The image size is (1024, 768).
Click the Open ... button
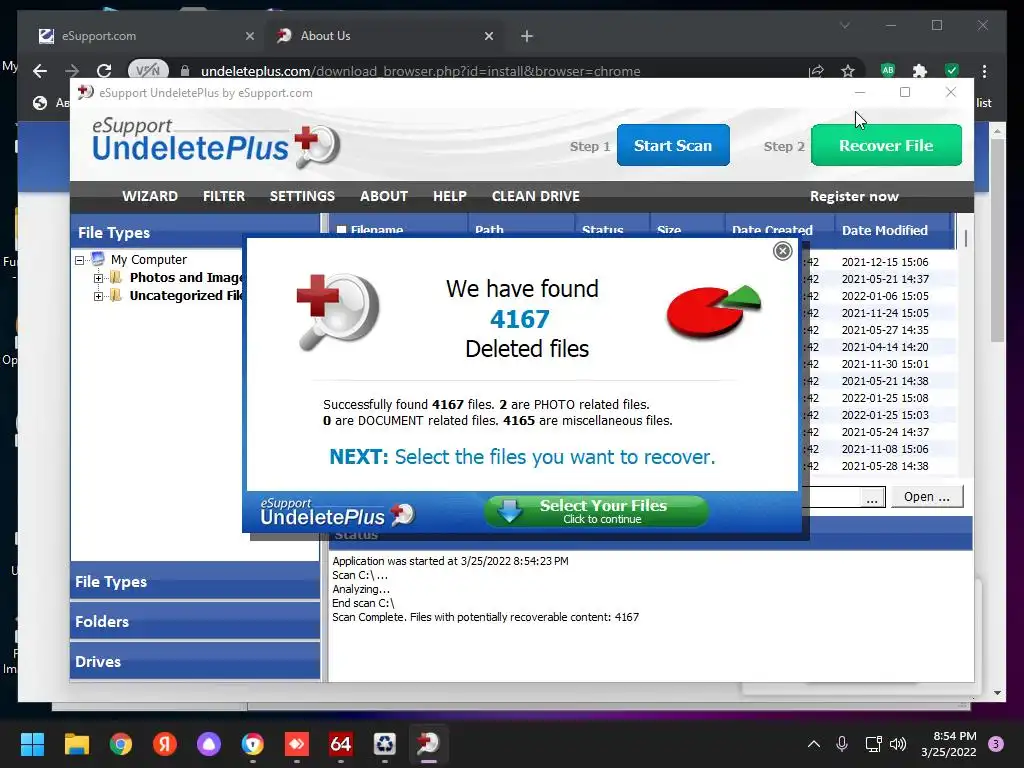click(926, 496)
